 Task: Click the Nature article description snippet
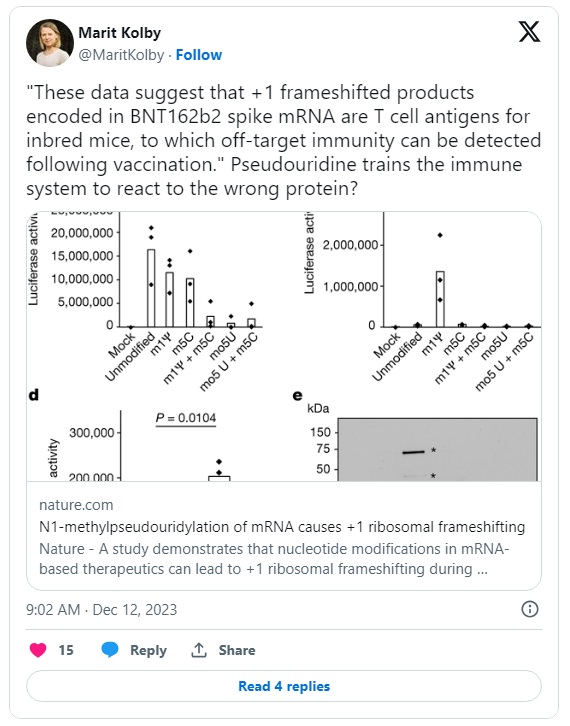[x=274, y=559]
